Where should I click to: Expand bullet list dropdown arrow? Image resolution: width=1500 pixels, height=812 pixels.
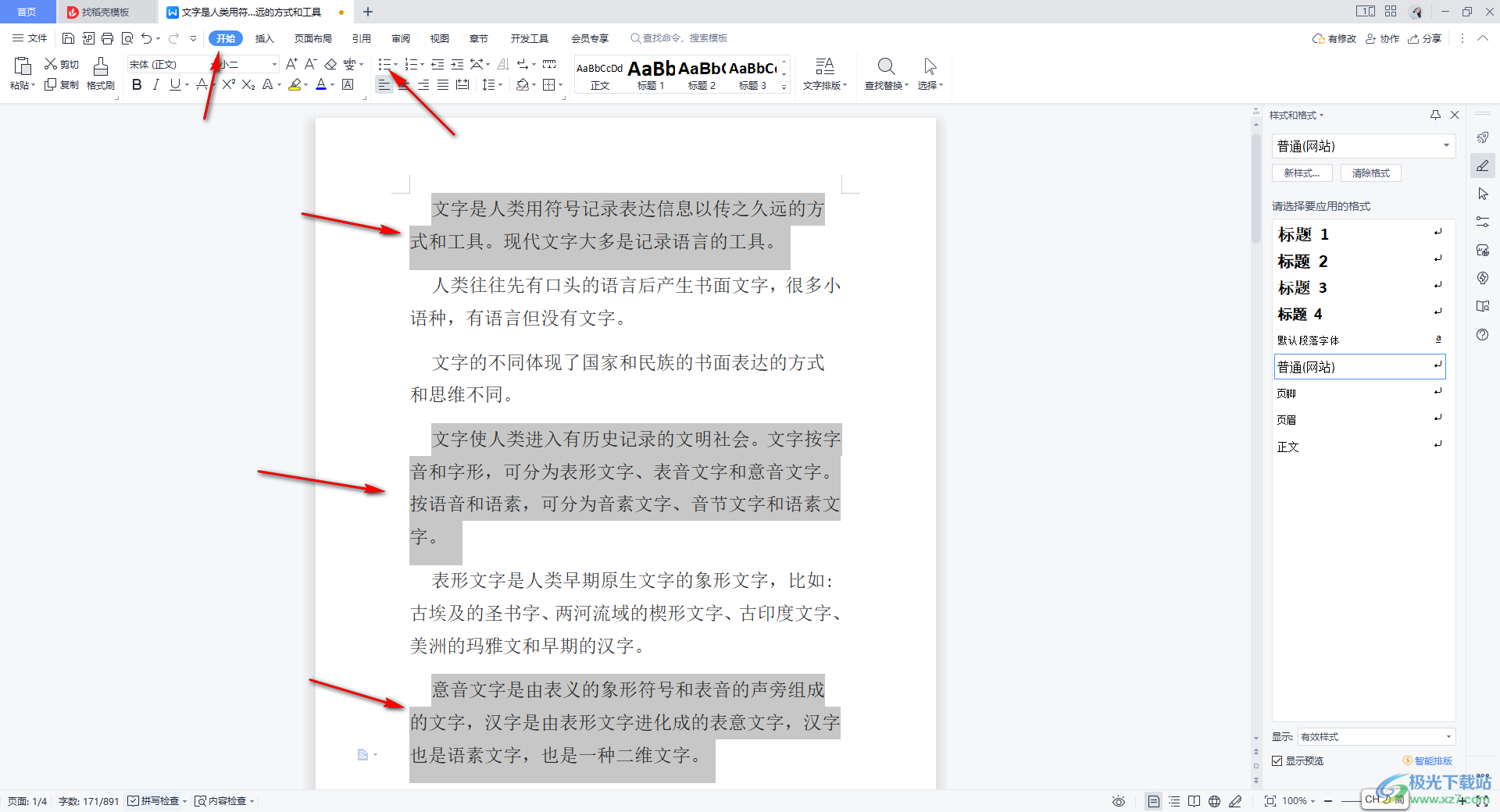point(396,64)
